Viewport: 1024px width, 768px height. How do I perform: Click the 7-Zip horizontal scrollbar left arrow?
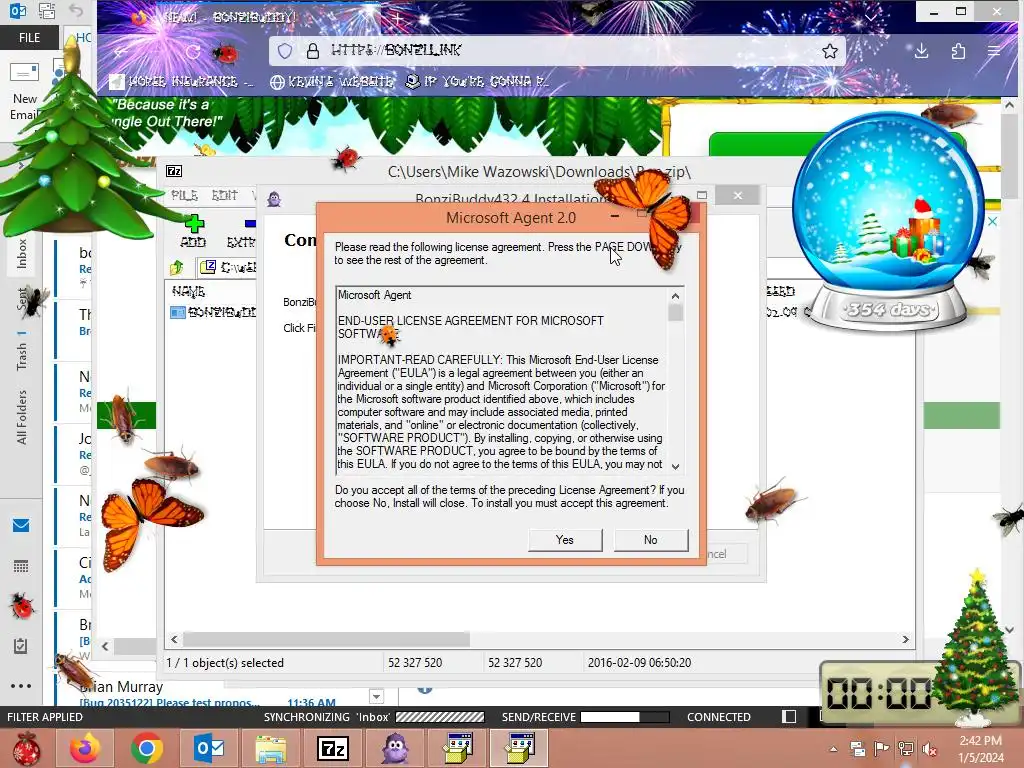[174, 639]
